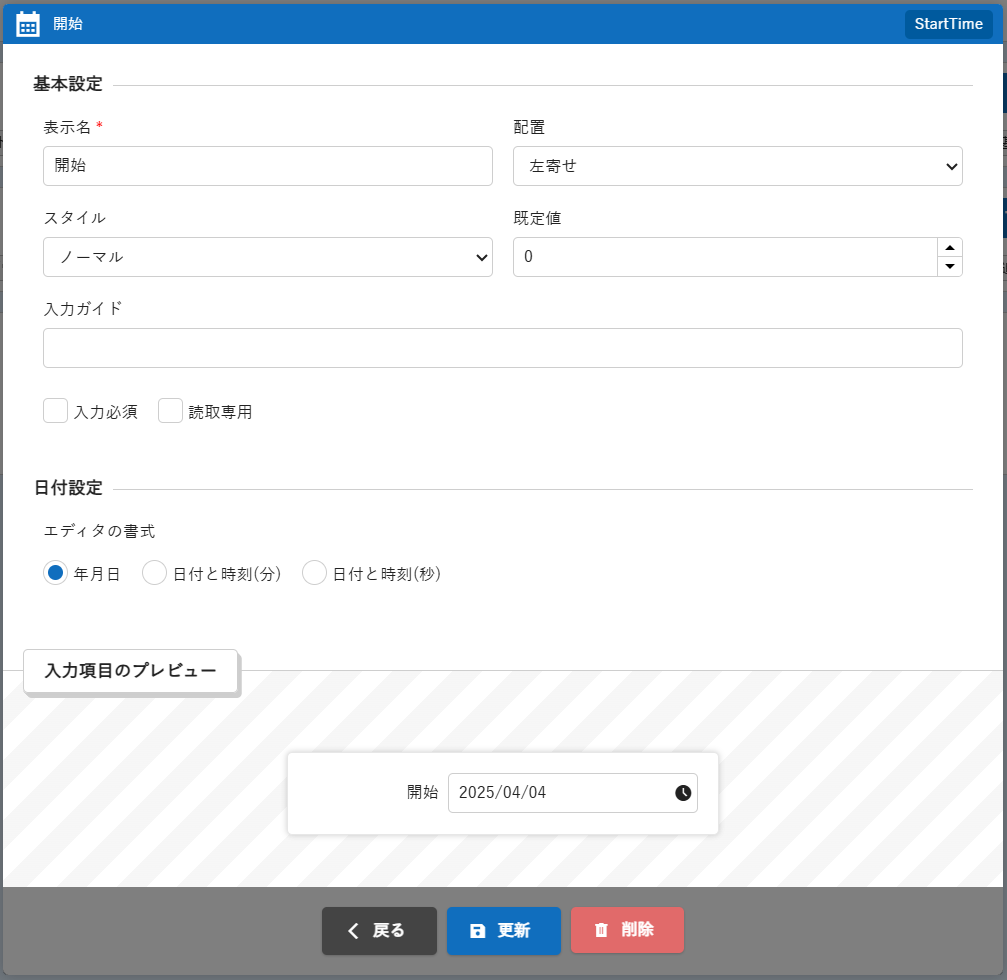Click the calendar icon in header
The image size is (1007, 980).
28,24
